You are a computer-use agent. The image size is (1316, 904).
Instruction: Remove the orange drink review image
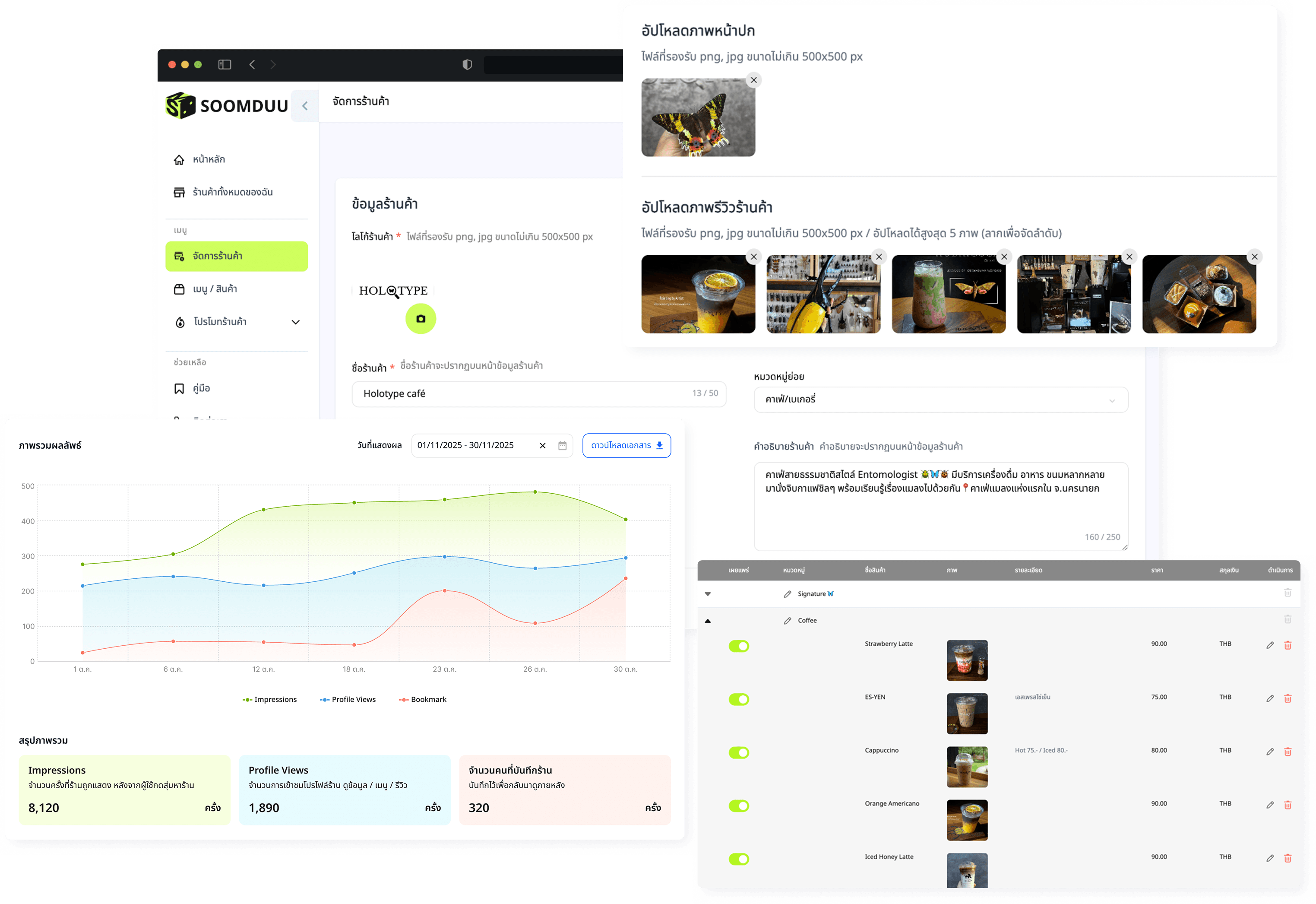(754, 257)
